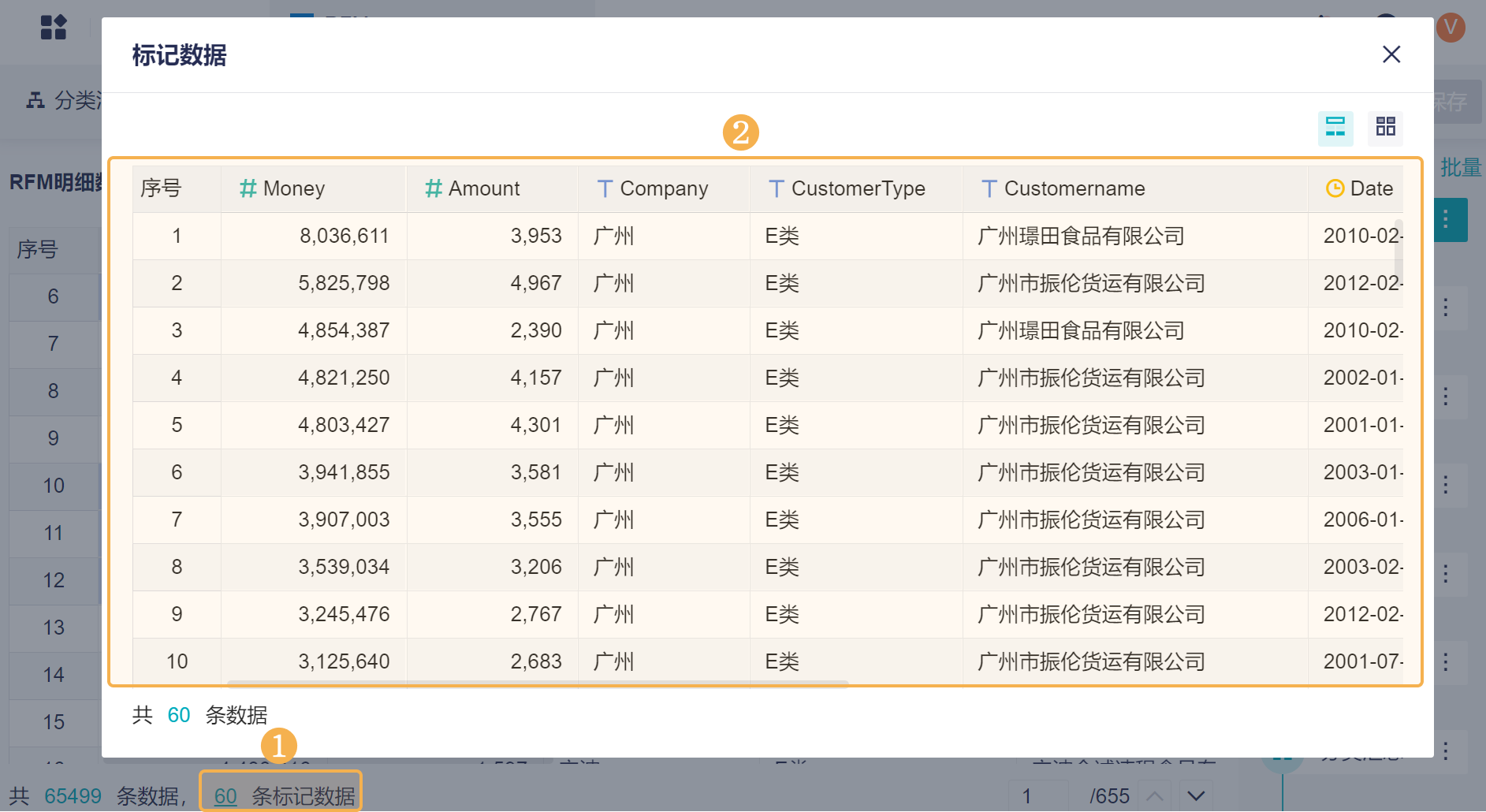Image resolution: width=1486 pixels, height=812 pixels.
Task: Open the app grid logo icon
Action: coord(54,28)
